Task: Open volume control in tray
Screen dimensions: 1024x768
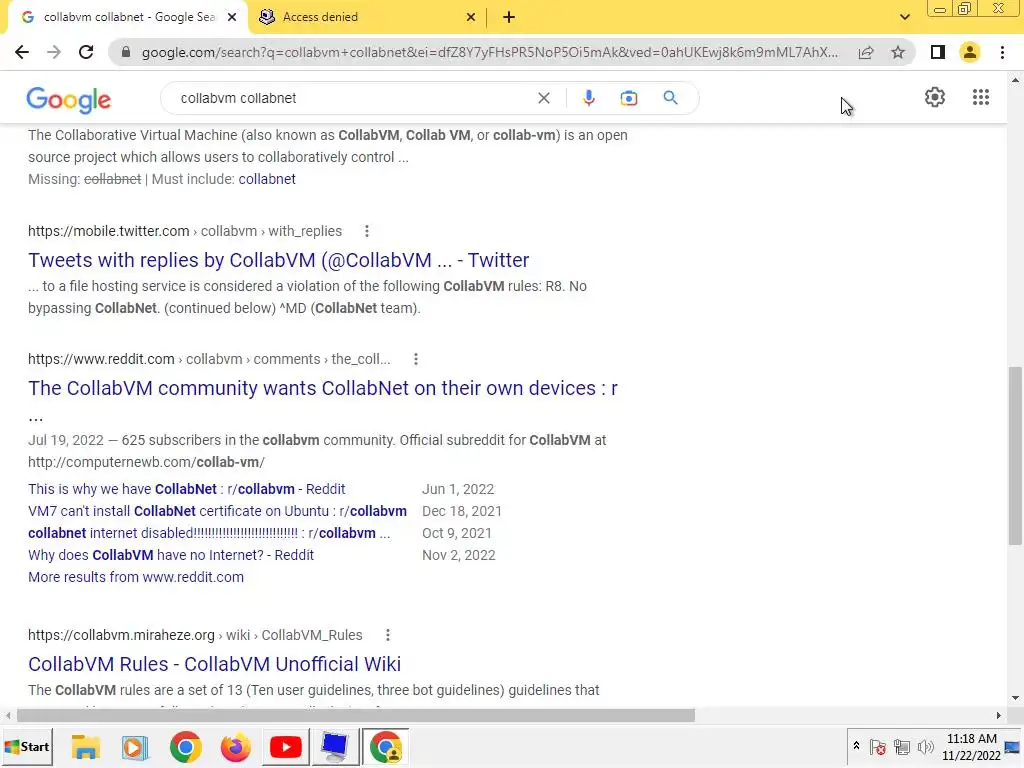Action: coord(925,746)
